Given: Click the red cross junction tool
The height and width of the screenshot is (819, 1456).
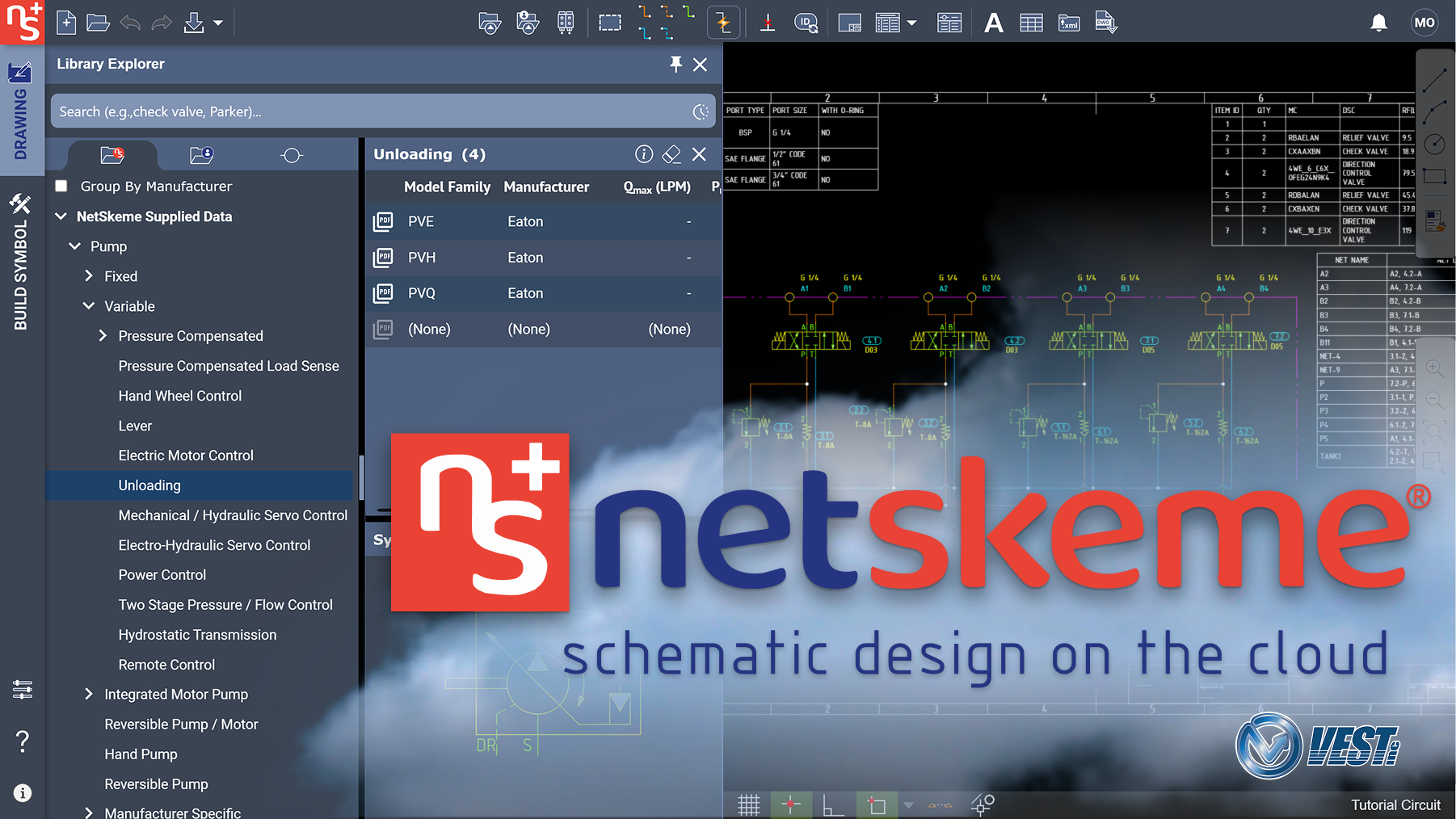Looking at the screenshot, I should click(x=768, y=23).
